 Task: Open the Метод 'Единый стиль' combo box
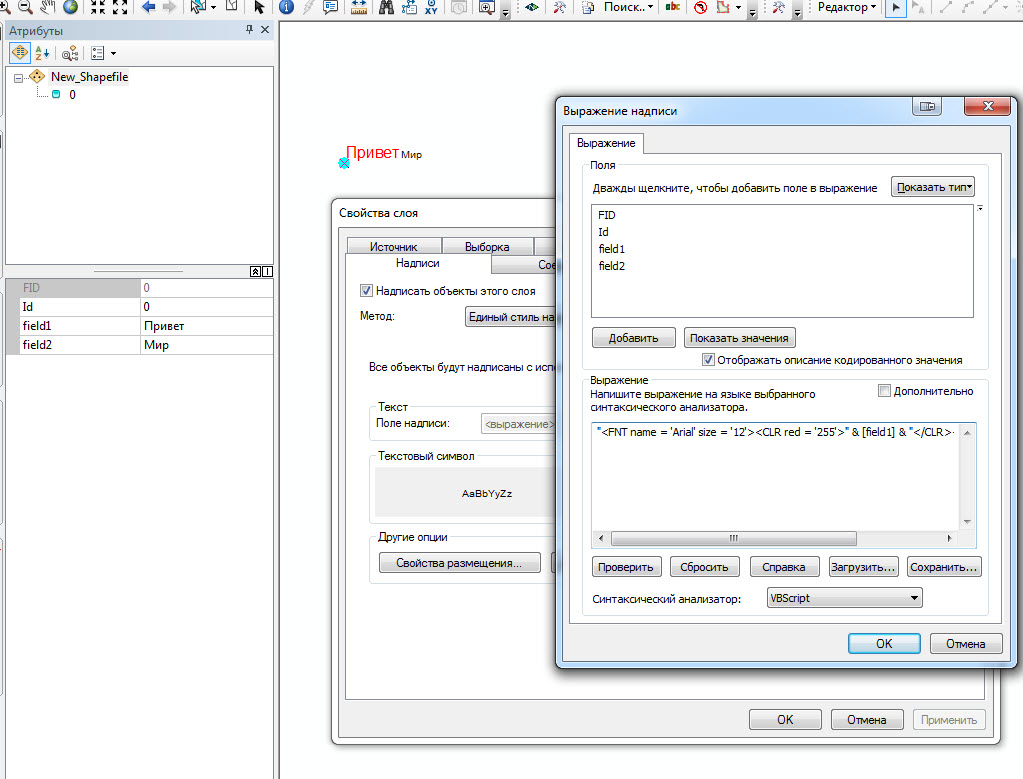pos(510,316)
